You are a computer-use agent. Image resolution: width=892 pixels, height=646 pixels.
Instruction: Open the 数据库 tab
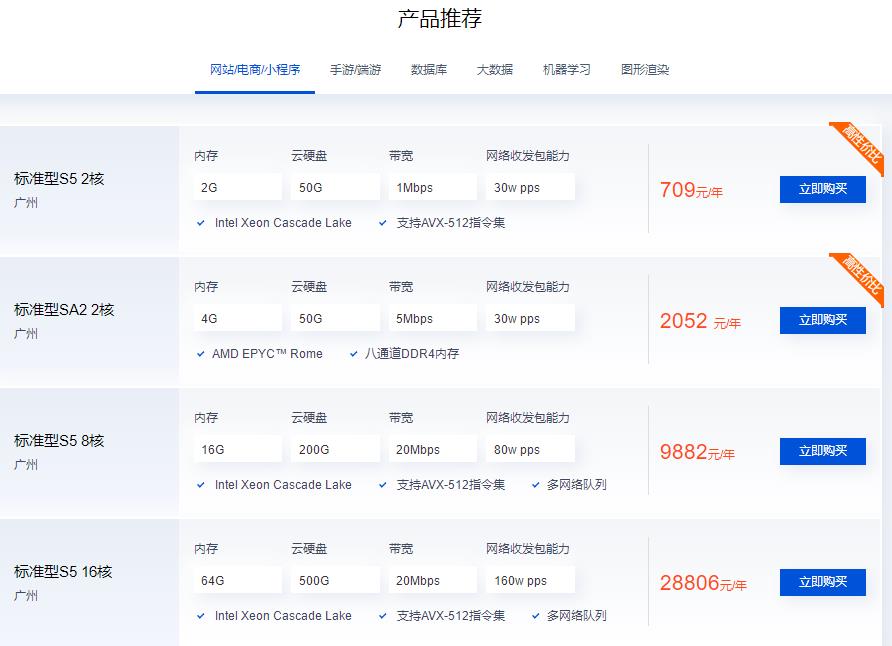coord(428,70)
